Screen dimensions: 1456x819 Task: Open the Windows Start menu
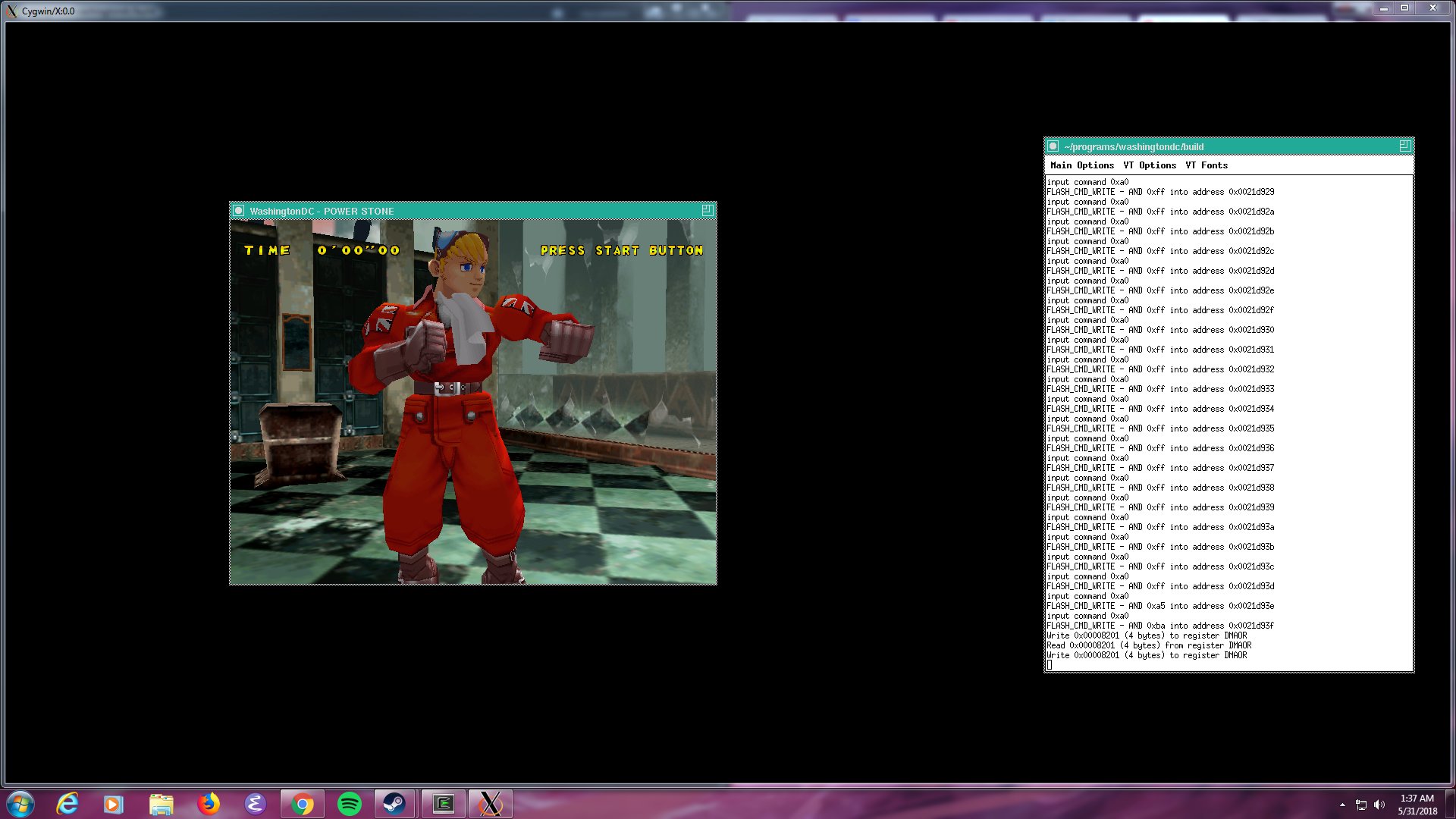tap(20, 804)
